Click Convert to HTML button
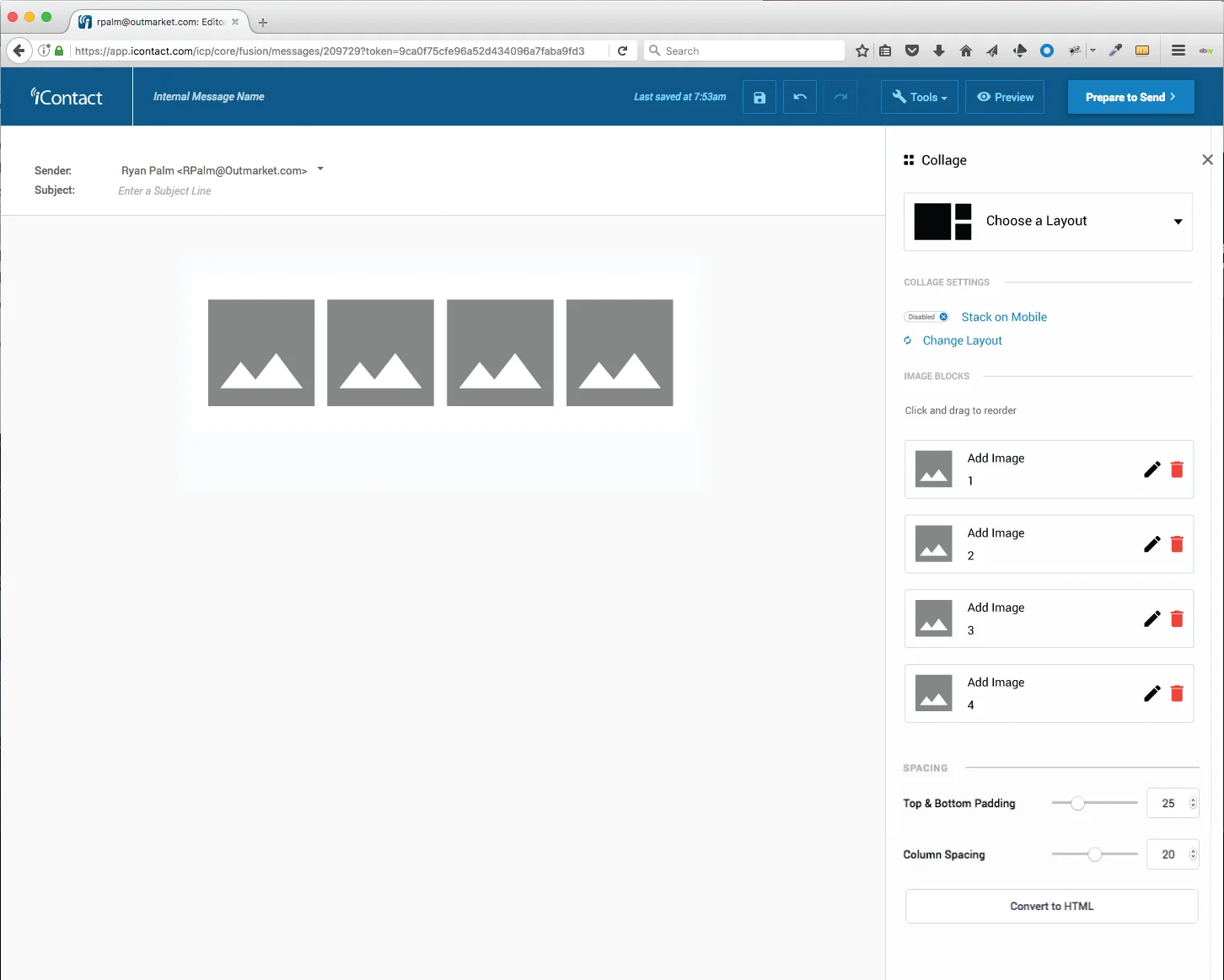This screenshot has height=980, width=1224. [x=1051, y=907]
